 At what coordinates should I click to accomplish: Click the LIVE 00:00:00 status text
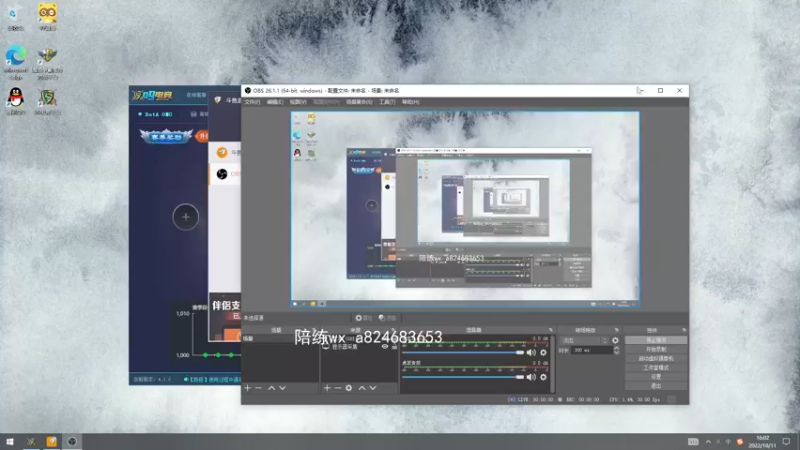coord(535,400)
